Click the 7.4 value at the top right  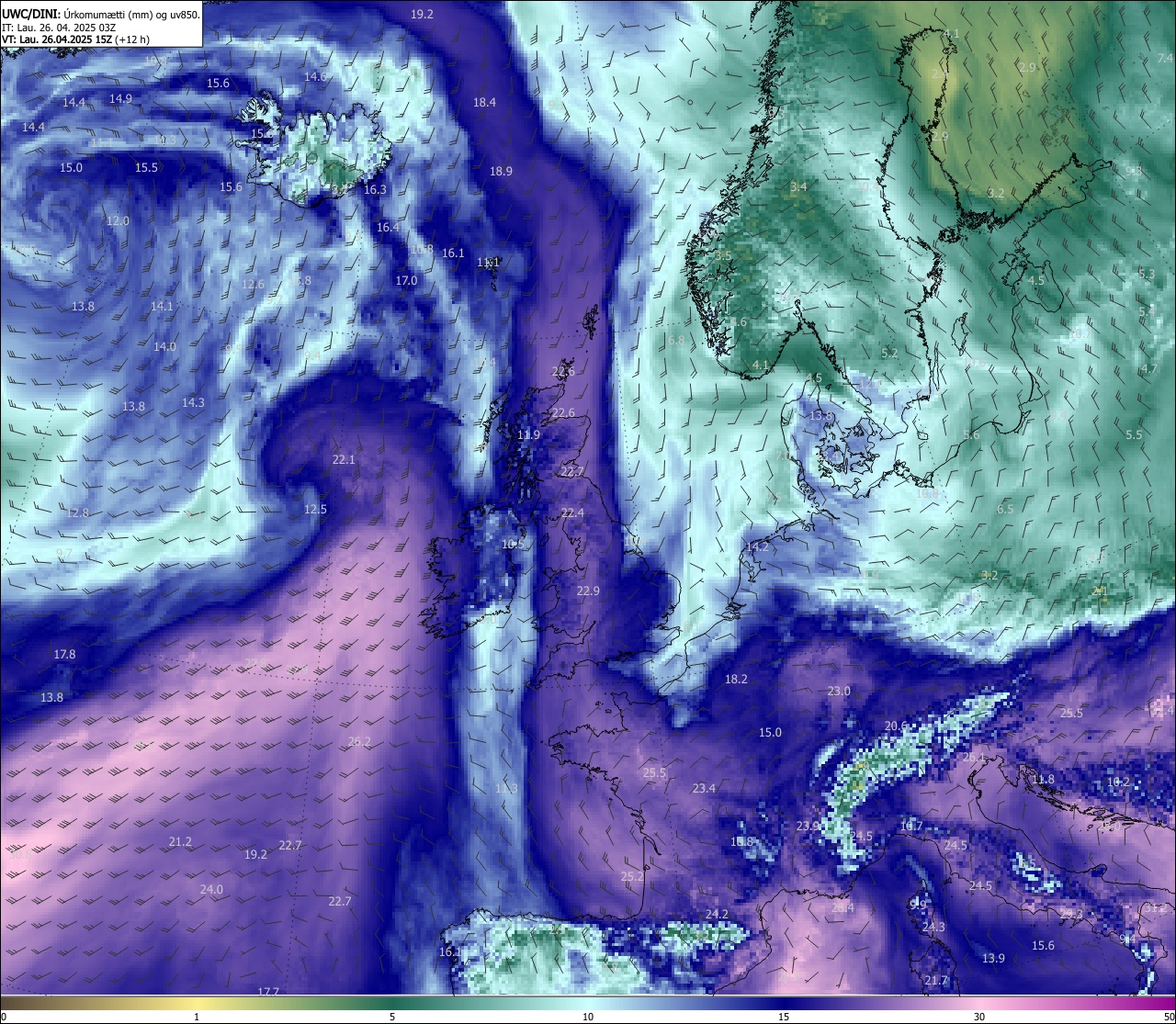[x=1165, y=58]
